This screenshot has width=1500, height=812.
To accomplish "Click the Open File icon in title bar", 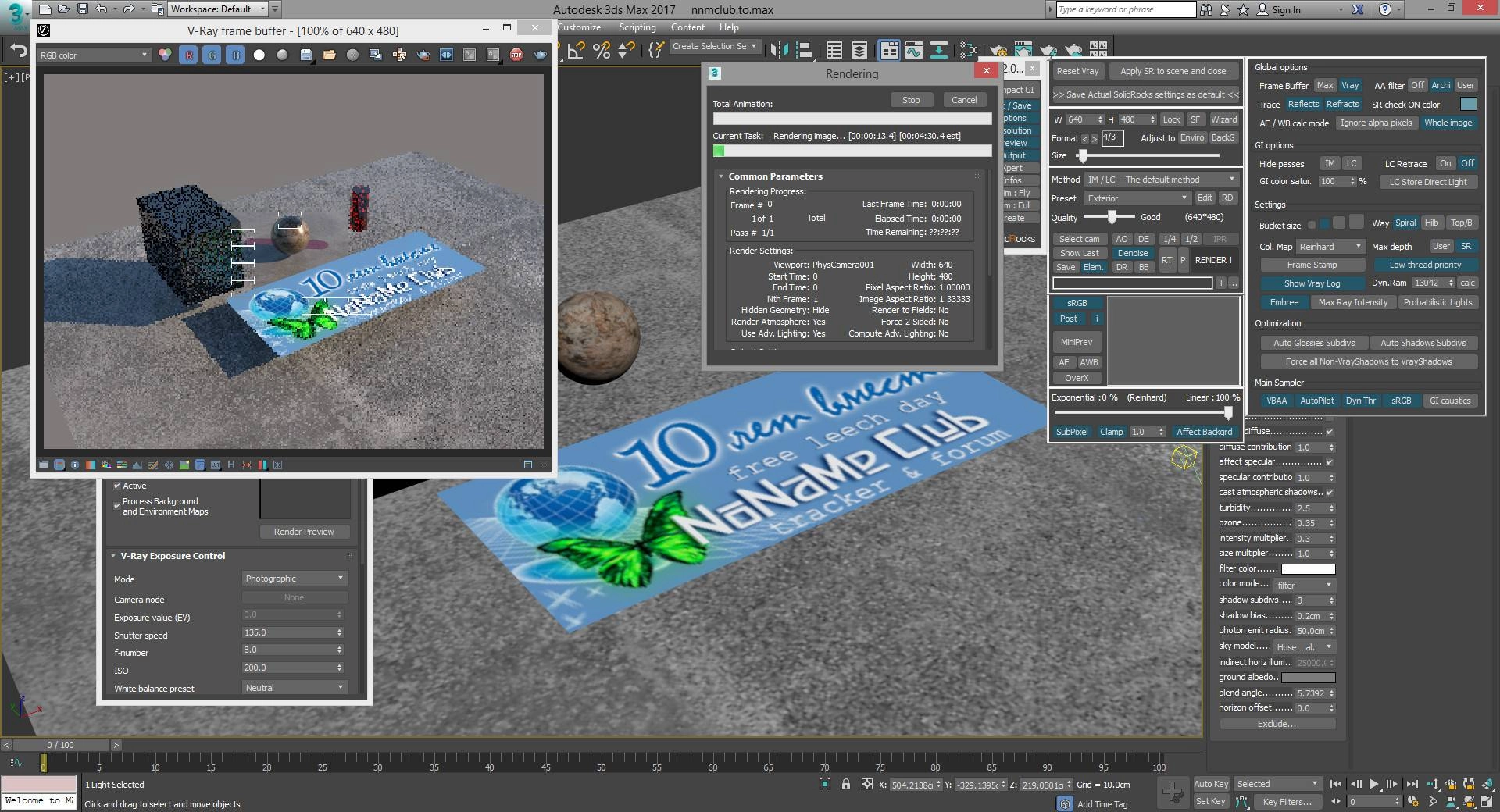I will pos(63,9).
